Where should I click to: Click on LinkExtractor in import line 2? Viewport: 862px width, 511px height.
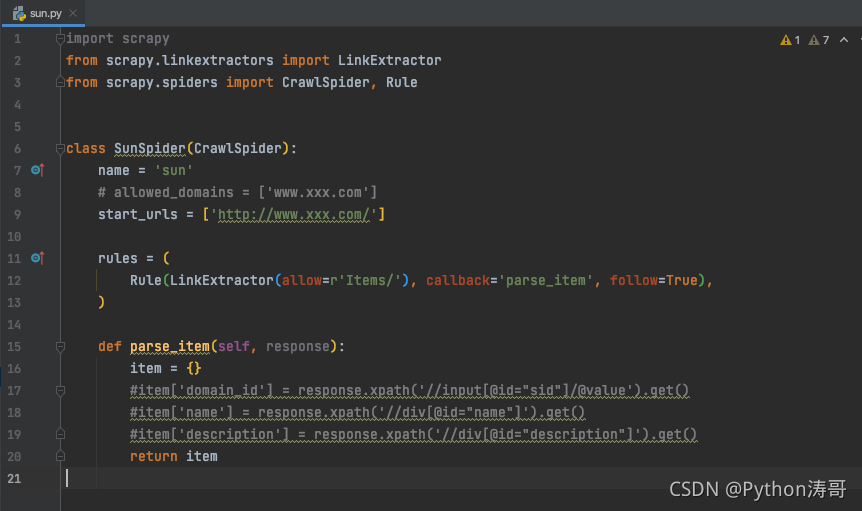click(x=389, y=60)
